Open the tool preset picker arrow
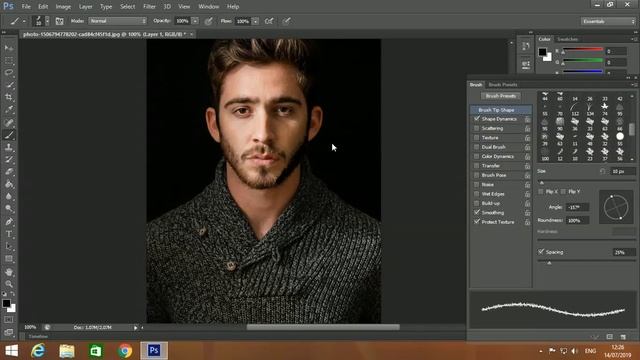The image size is (640, 360). click(x=24, y=21)
